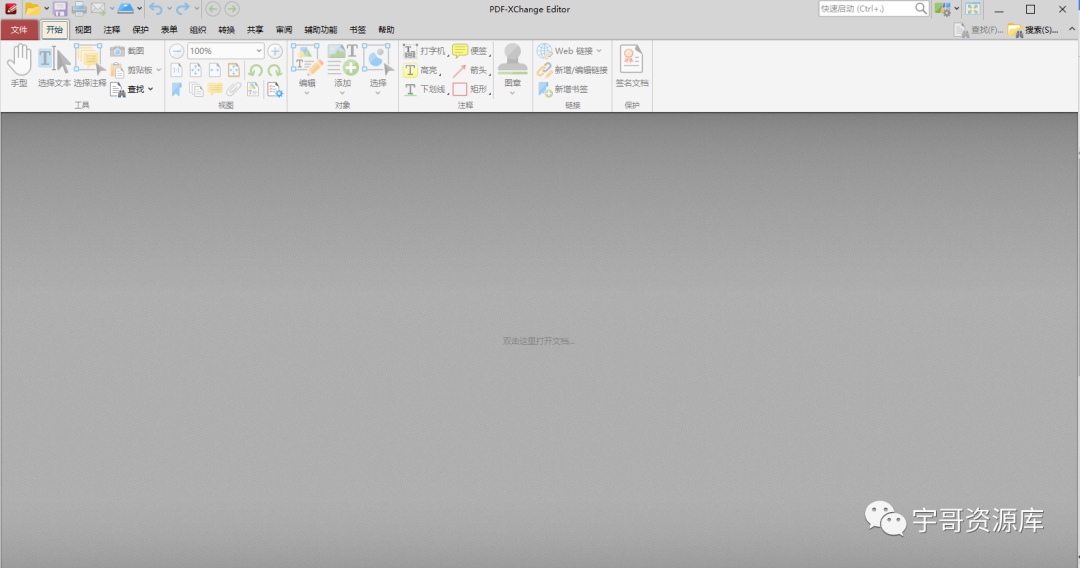Switch to the Review (审阅) tab

(x=284, y=30)
